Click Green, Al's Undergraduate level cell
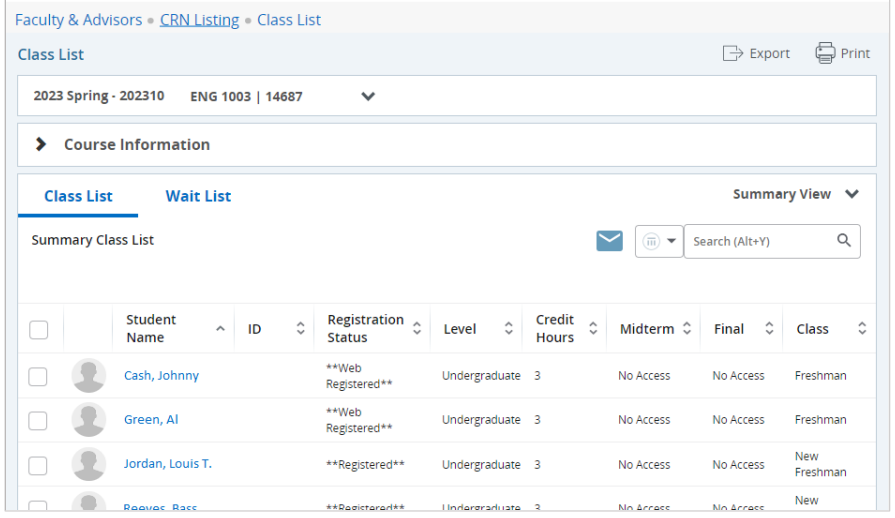 (x=481, y=420)
